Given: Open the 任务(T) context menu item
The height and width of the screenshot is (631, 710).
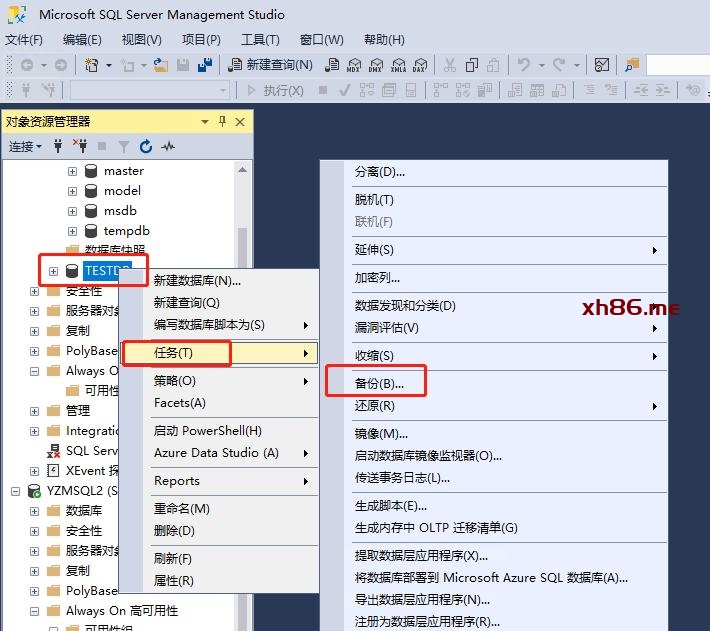Looking at the screenshot, I should click(x=175, y=353).
